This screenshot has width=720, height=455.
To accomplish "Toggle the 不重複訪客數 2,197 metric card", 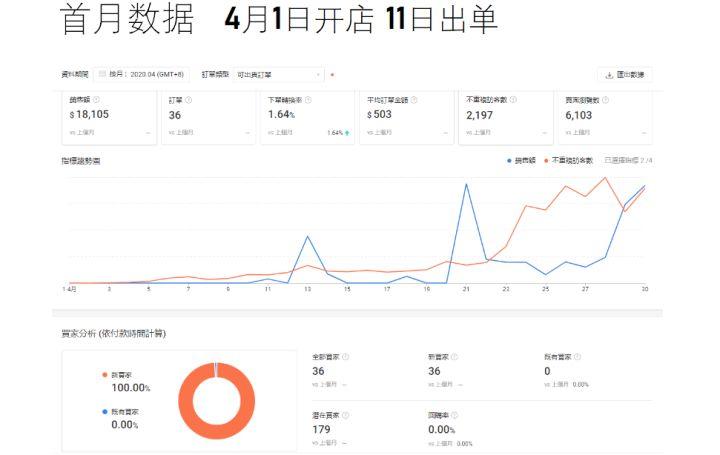I will (x=506, y=118).
